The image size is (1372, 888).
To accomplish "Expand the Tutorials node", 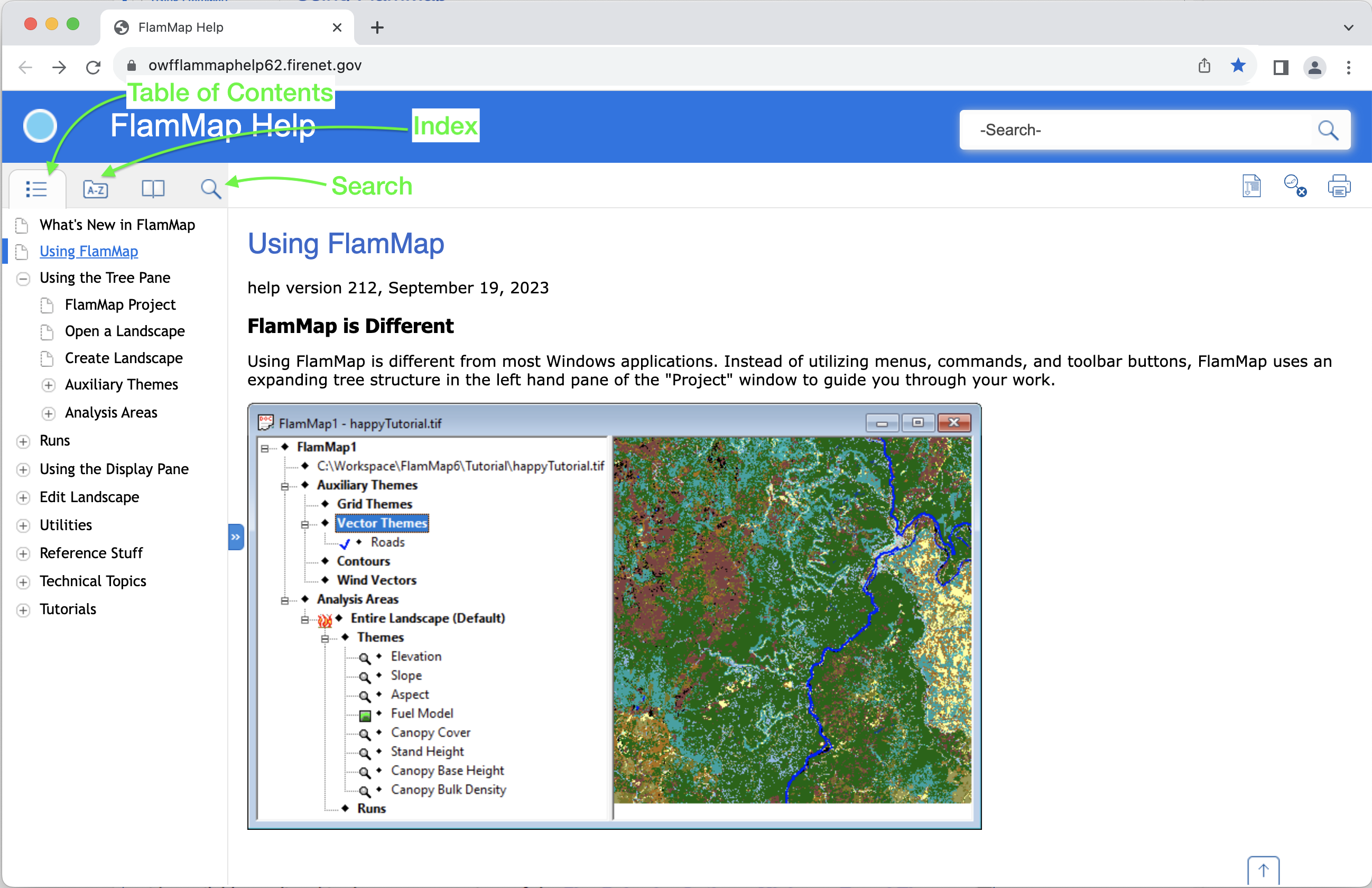I will pos(23,610).
